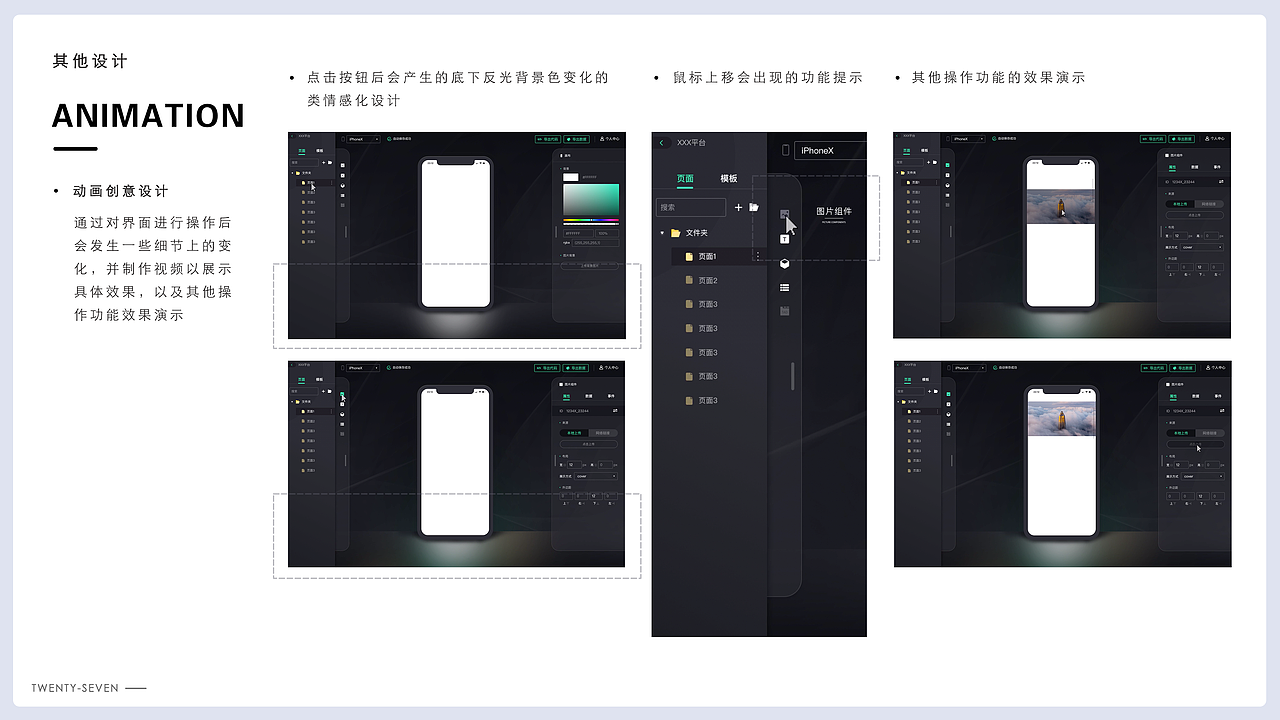Click the list component icon below the text tool
Viewport: 1280px width, 720px height.
(785, 287)
